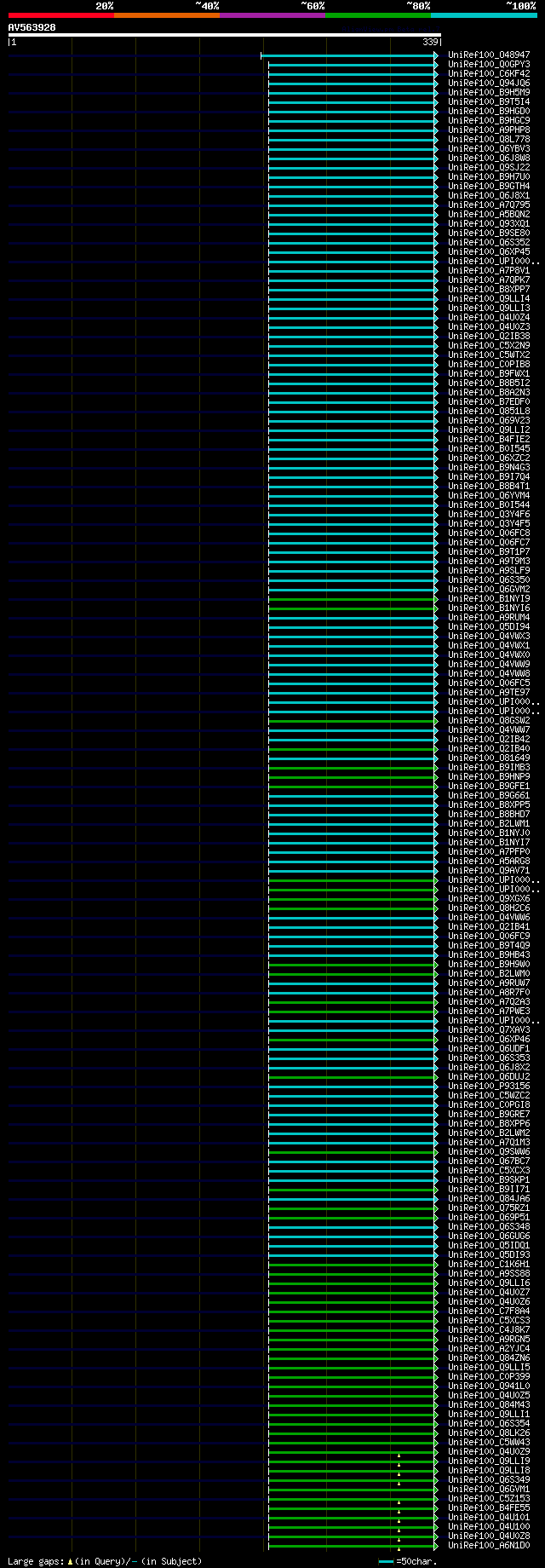Click the orange ~40% identity legend segment

click(x=167, y=15)
